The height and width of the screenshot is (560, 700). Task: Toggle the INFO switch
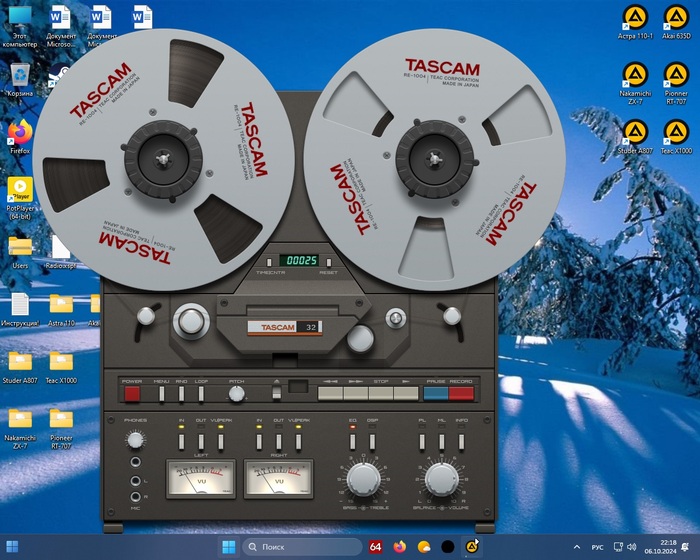coord(461,440)
